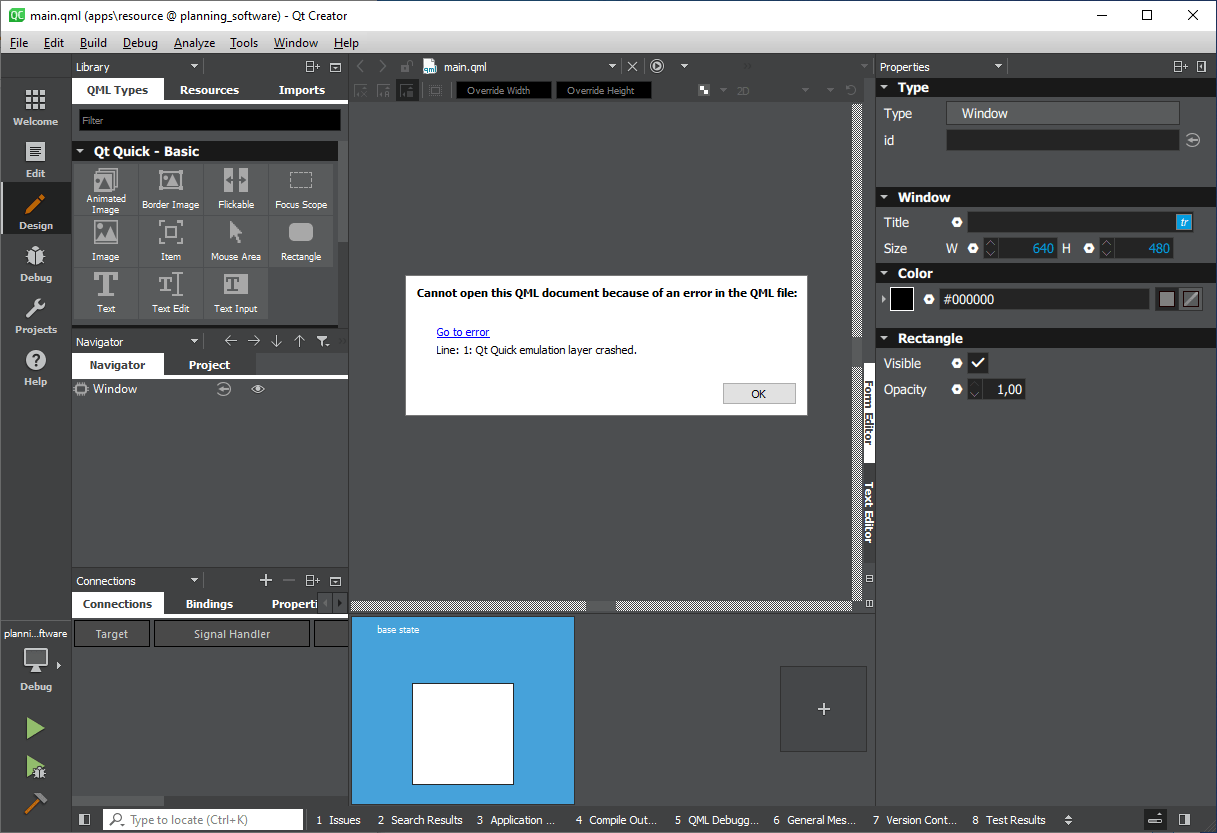Switch to Debug mode in the sidebar

35,260
